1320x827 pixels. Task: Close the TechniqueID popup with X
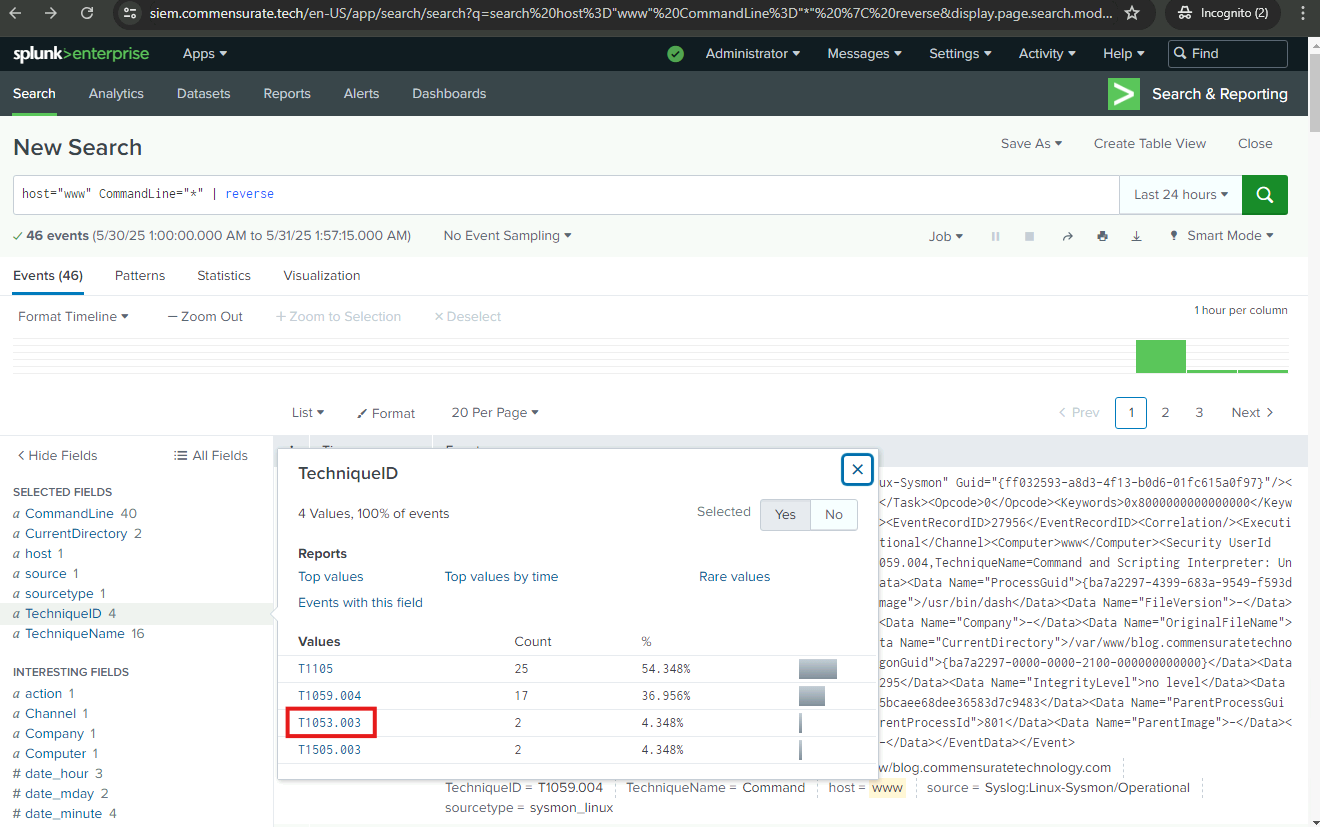856,469
